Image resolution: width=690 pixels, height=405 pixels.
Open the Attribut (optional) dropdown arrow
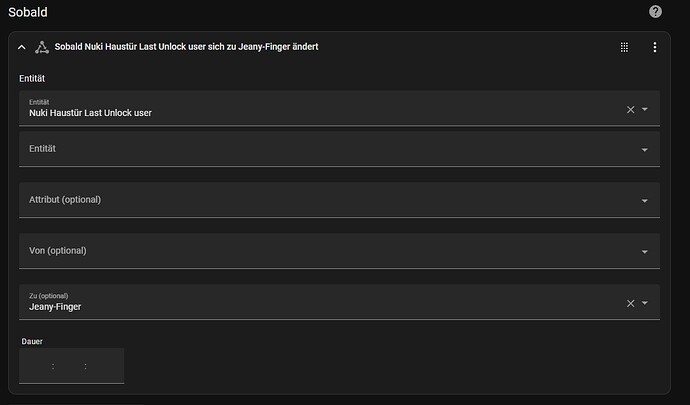point(645,201)
